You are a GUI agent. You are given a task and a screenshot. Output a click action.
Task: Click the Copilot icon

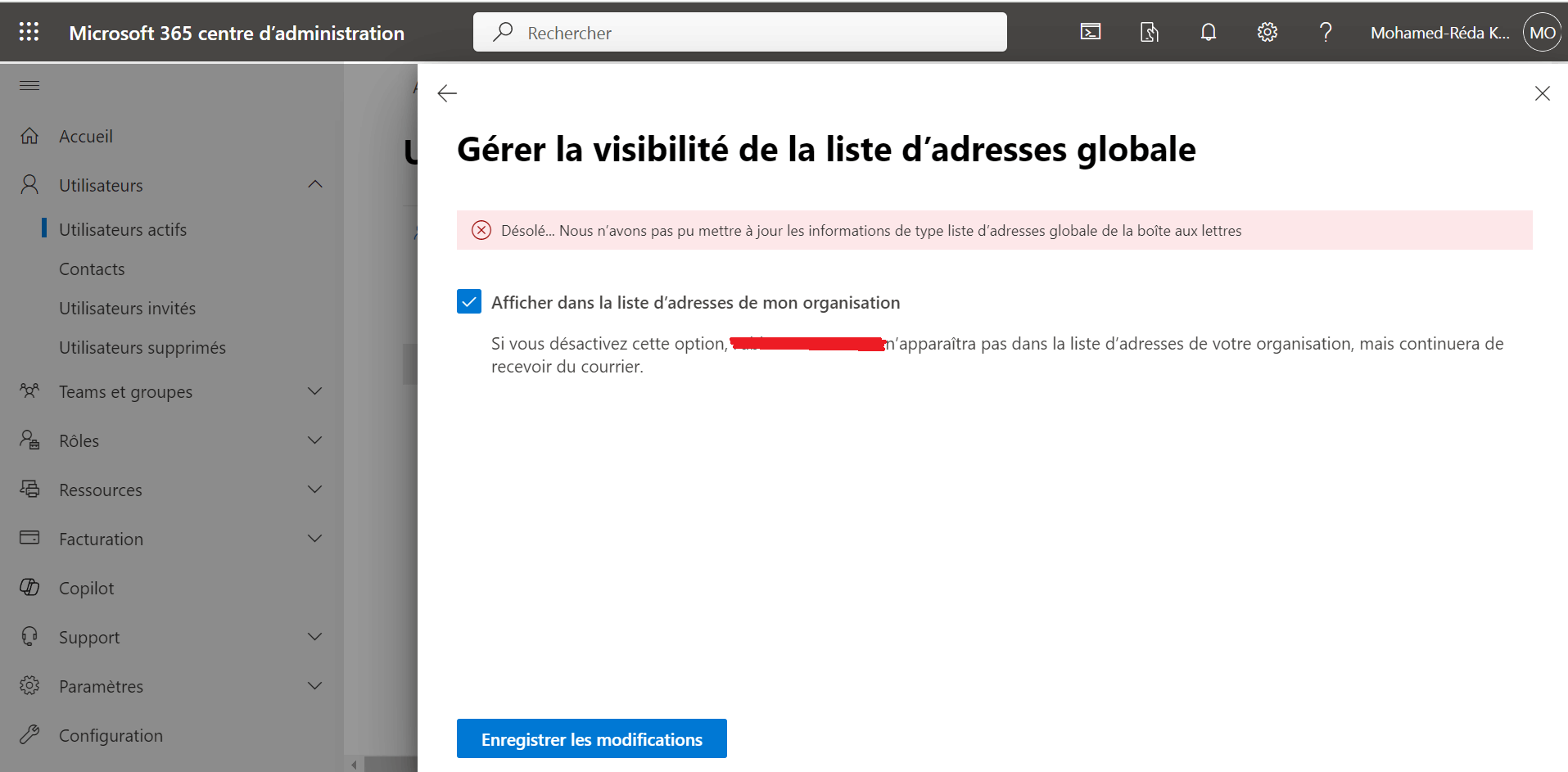pyautogui.click(x=29, y=587)
